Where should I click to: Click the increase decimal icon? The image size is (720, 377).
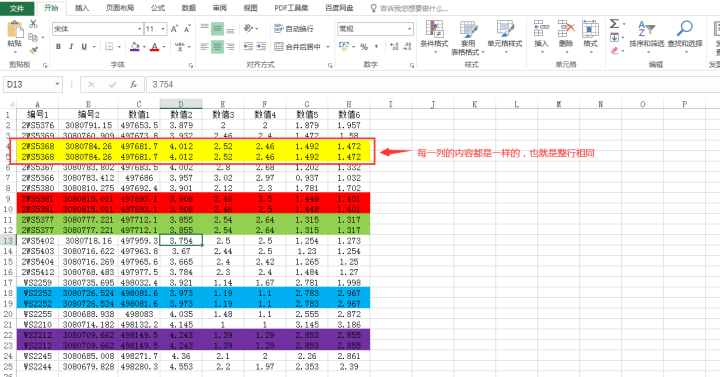394,47
